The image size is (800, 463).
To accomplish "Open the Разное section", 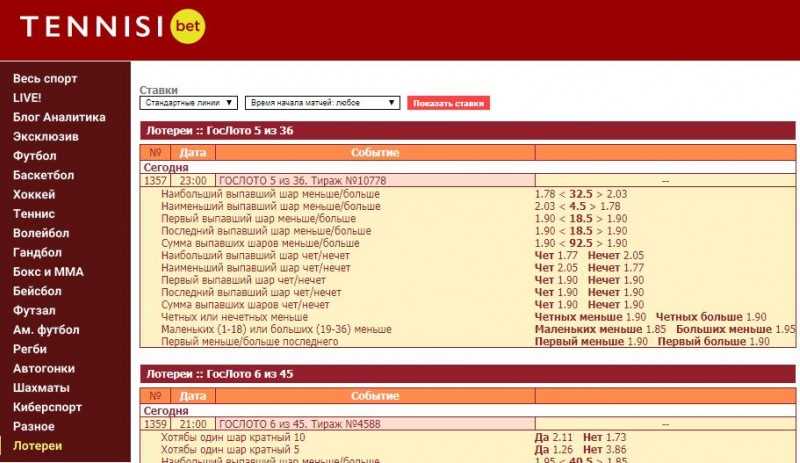I will (x=34, y=427).
